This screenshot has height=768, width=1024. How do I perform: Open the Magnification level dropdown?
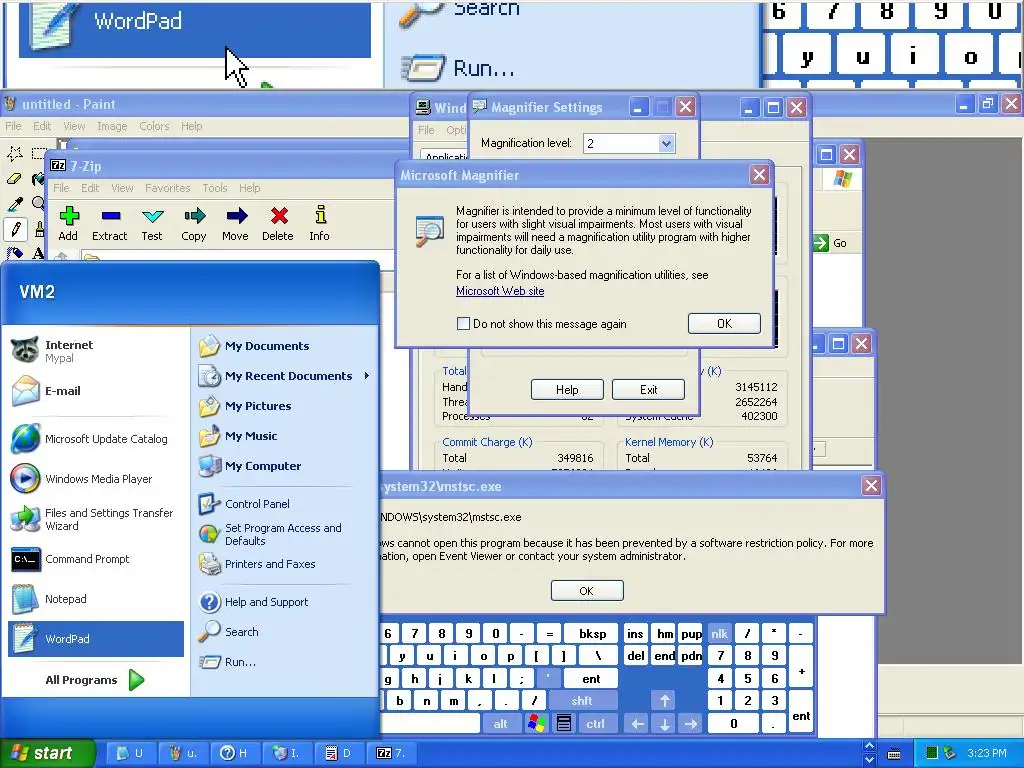click(665, 144)
